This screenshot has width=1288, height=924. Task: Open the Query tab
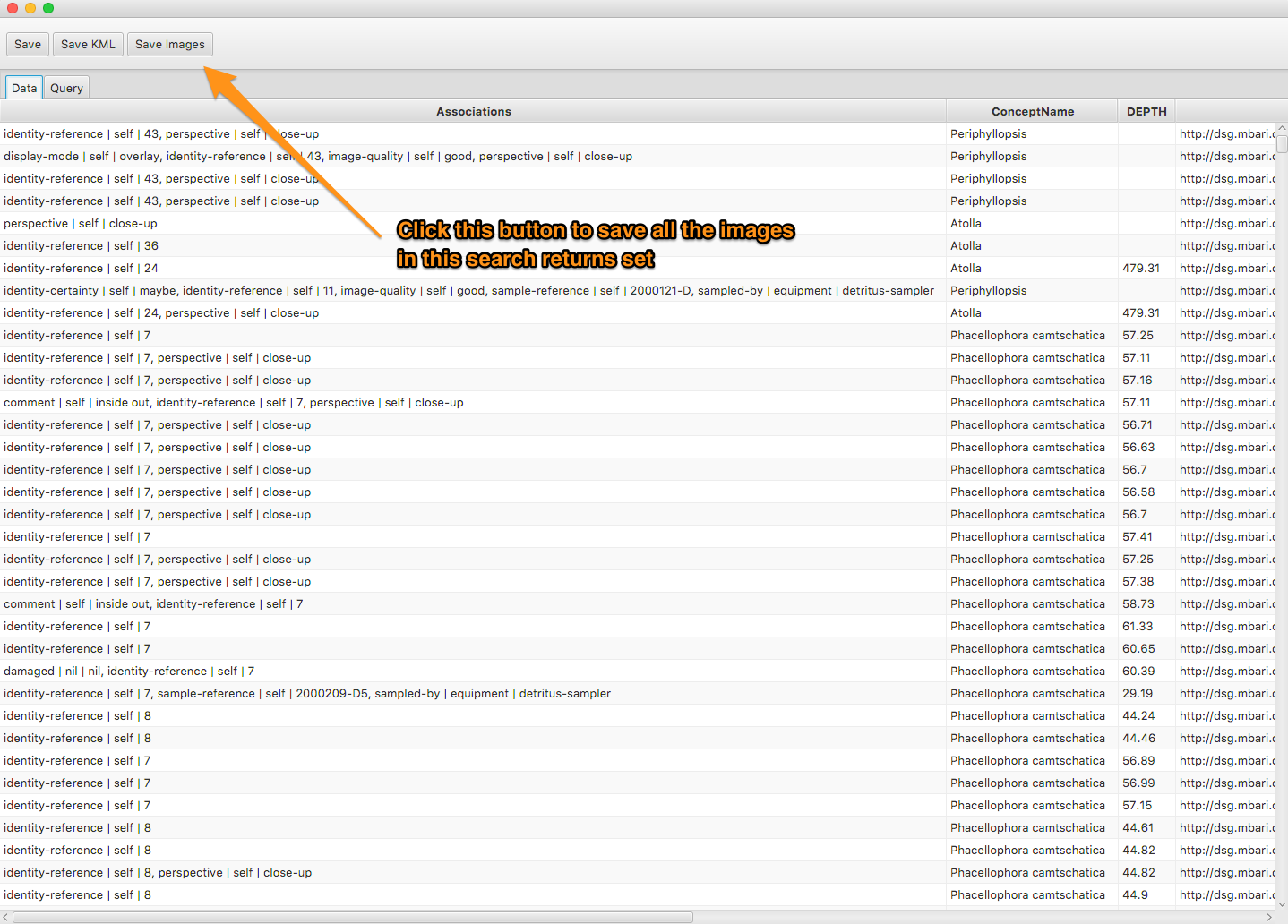[x=66, y=88]
